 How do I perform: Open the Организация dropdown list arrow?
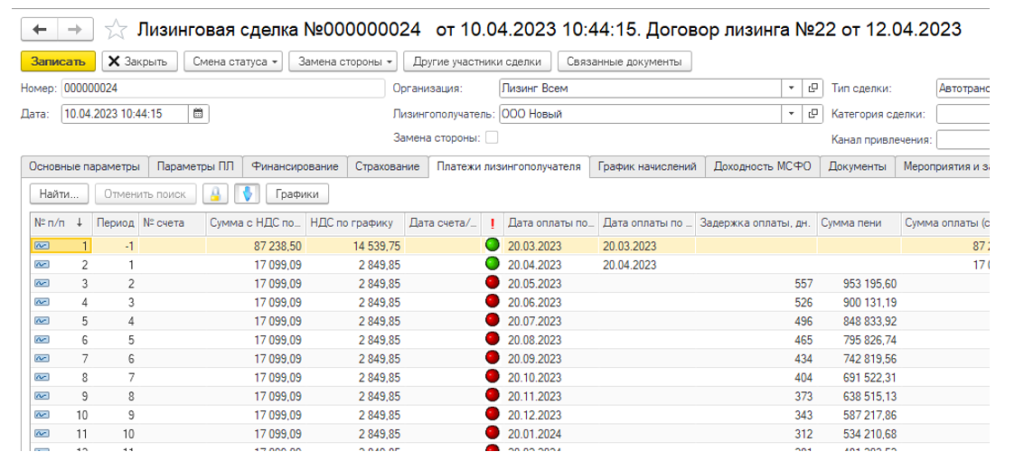(791, 88)
